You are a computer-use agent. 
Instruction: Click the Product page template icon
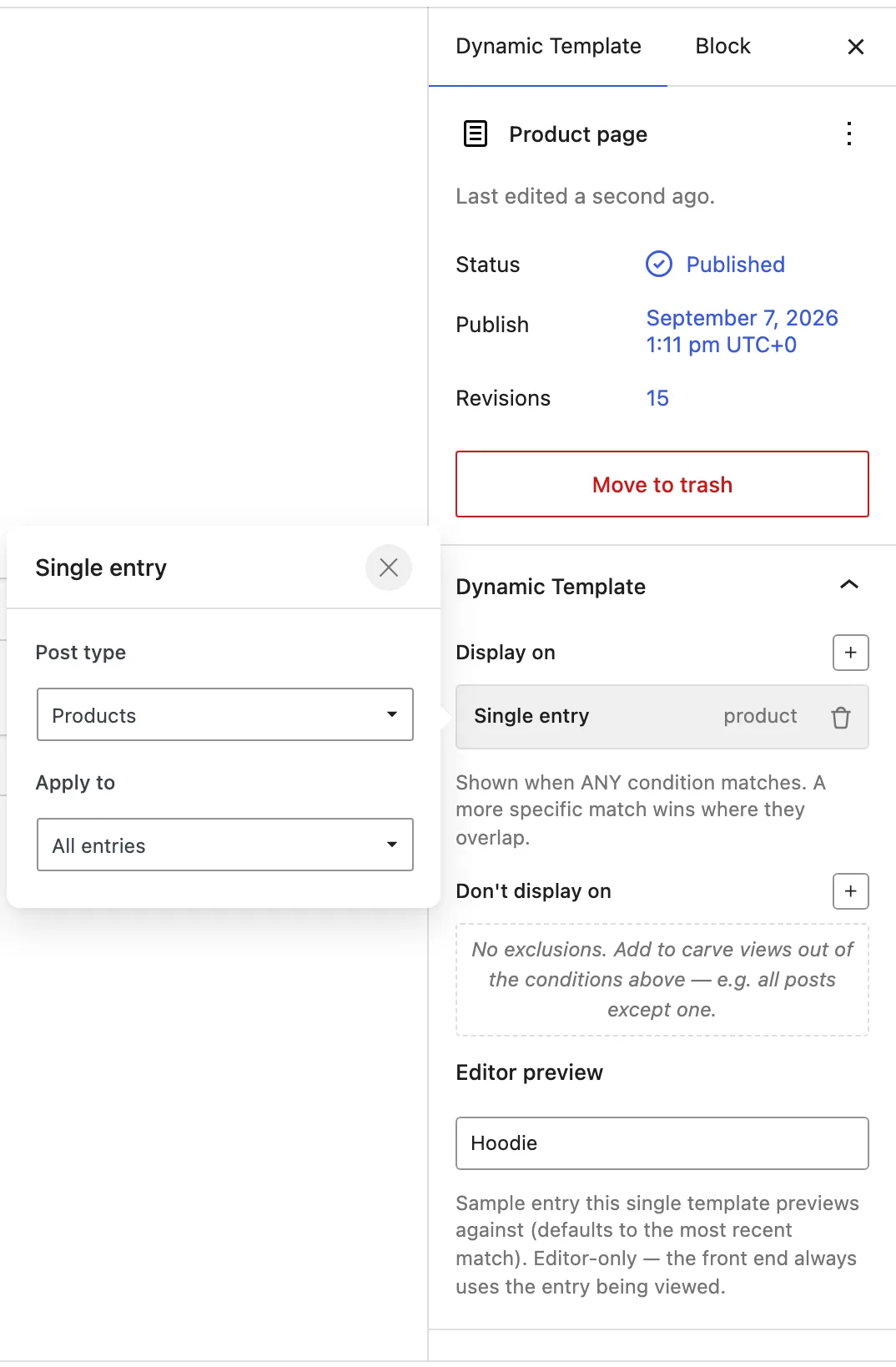pyautogui.click(x=476, y=134)
